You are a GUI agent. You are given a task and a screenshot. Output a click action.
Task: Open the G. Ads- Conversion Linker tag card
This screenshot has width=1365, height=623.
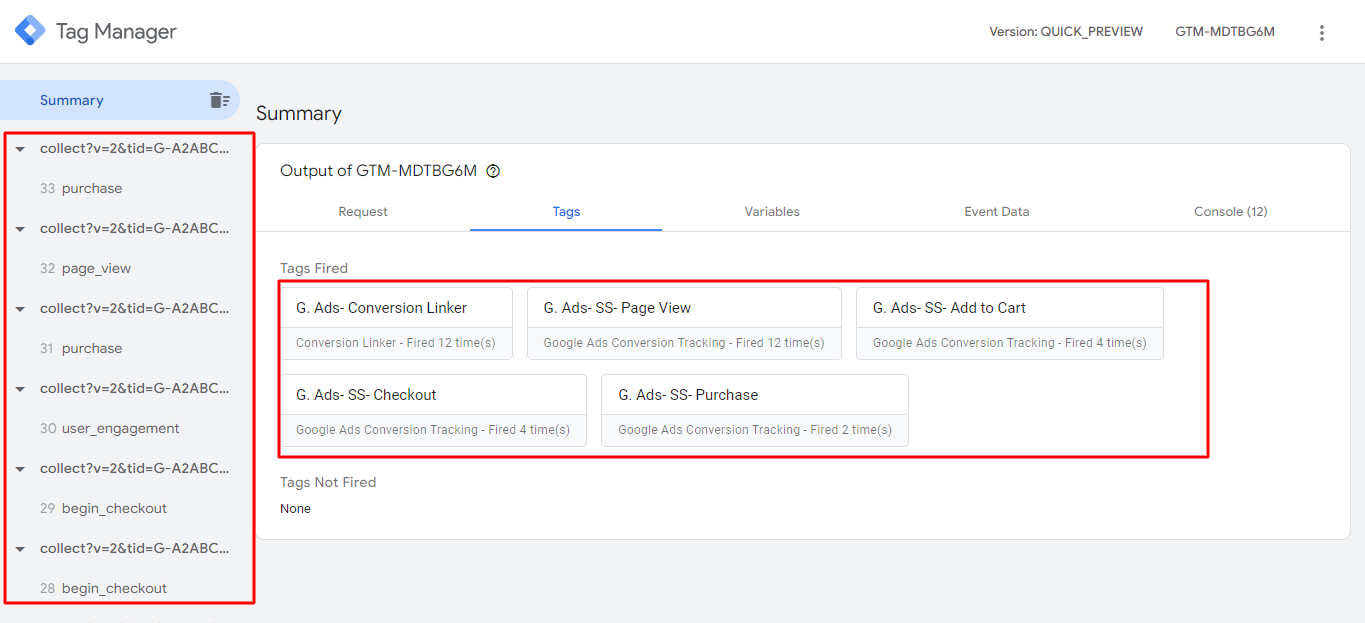tap(396, 323)
